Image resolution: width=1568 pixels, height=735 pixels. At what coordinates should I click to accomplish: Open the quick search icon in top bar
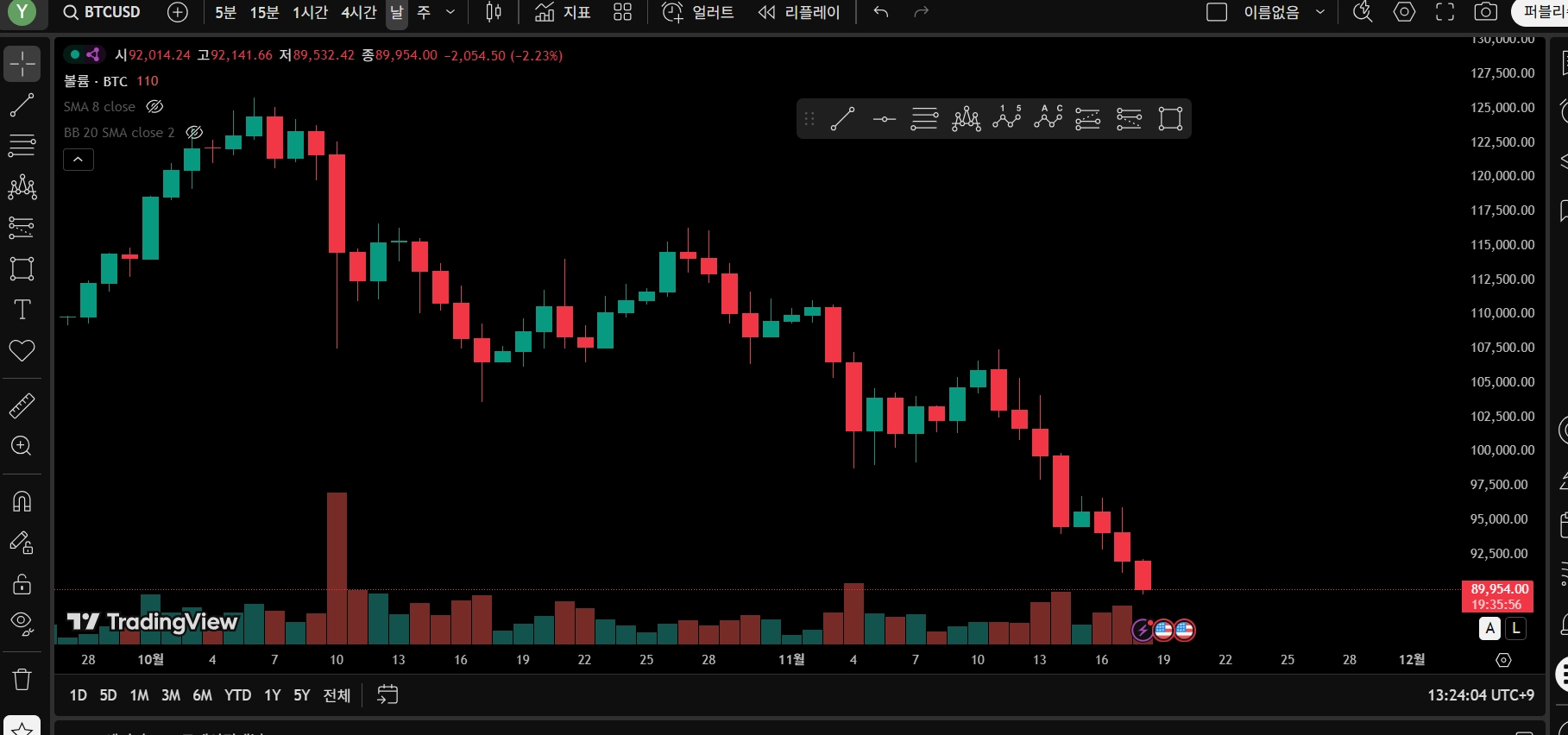(1363, 12)
